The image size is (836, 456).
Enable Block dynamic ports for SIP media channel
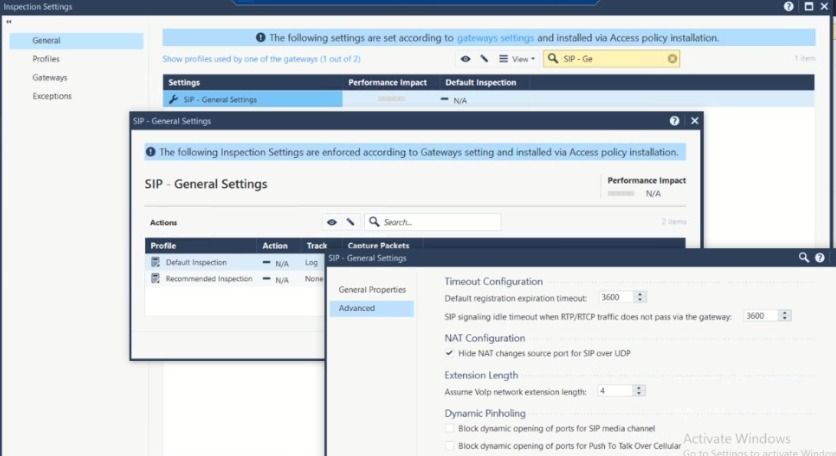449,428
